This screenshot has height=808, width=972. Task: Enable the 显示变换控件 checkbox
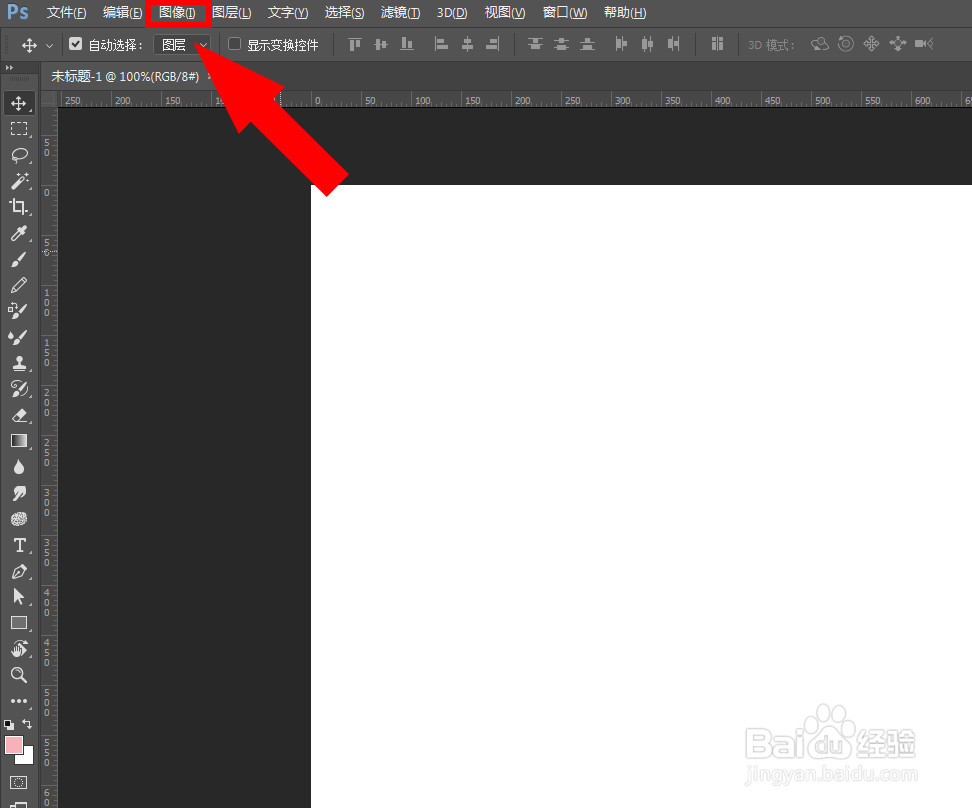[234, 43]
